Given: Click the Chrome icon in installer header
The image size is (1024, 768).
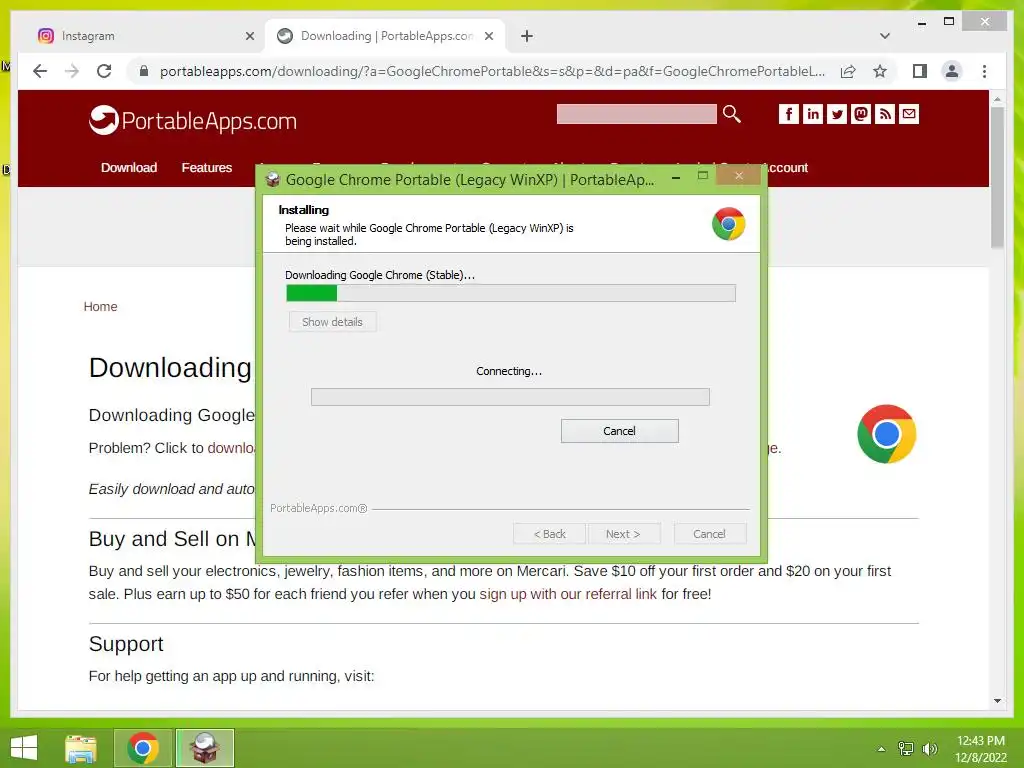Looking at the screenshot, I should [x=728, y=224].
